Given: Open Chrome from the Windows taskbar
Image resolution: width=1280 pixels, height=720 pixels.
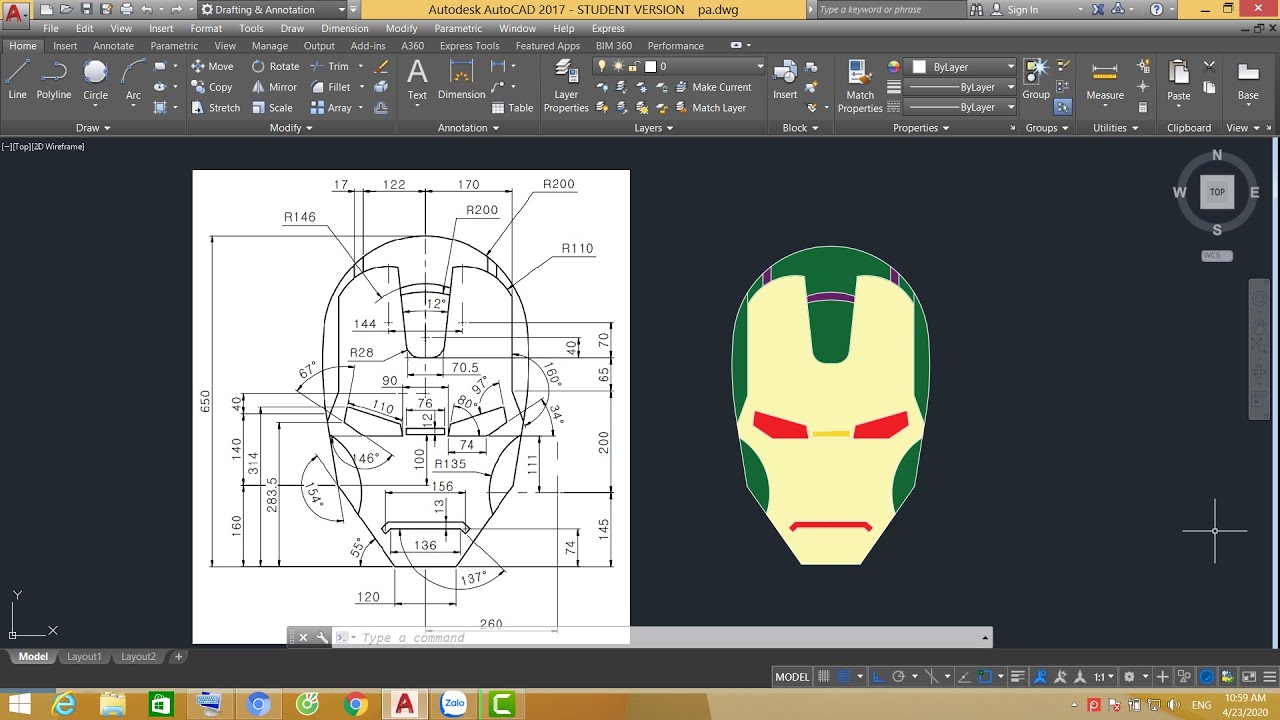Looking at the screenshot, I should point(355,705).
